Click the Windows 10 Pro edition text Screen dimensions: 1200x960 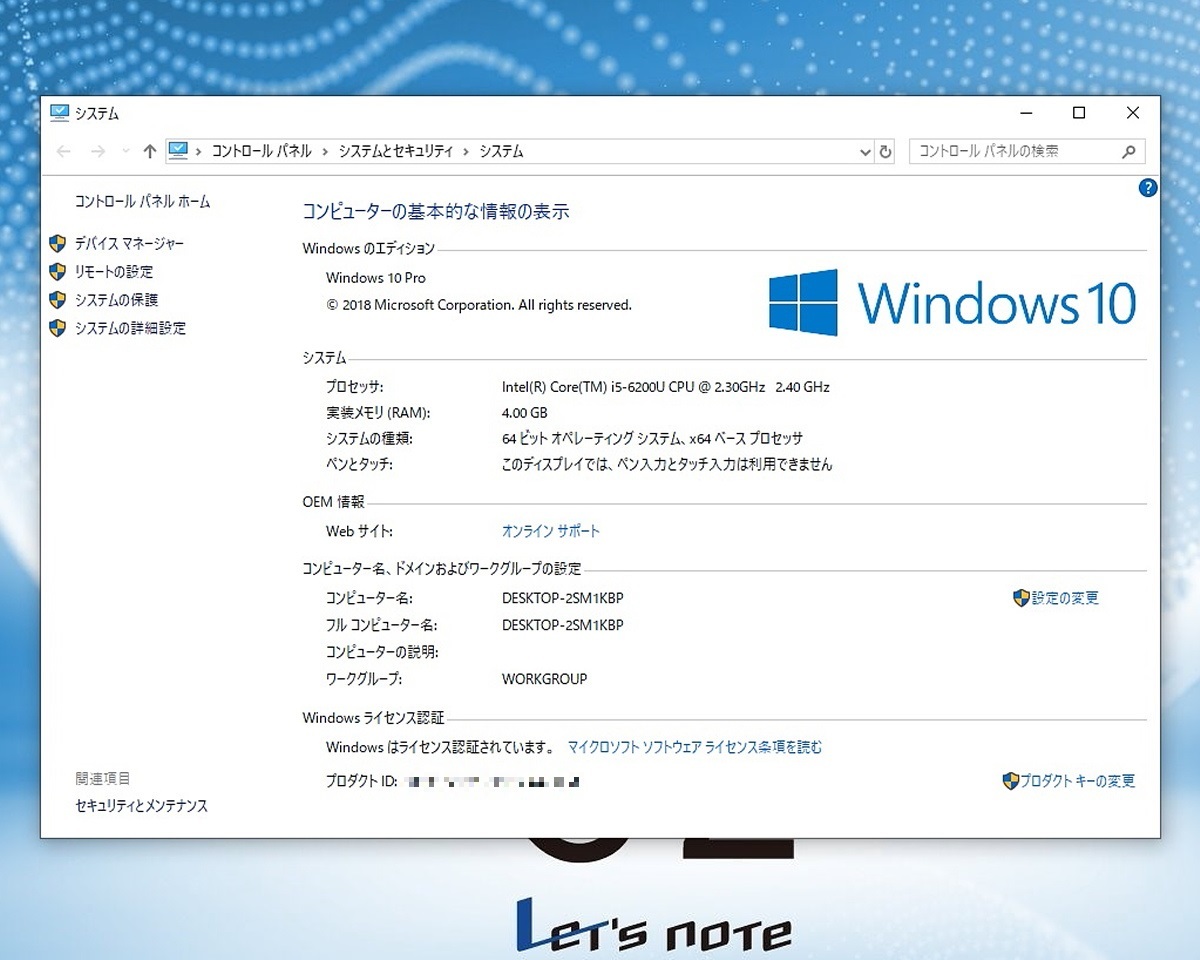pyautogui.click(x=376, y=278)
